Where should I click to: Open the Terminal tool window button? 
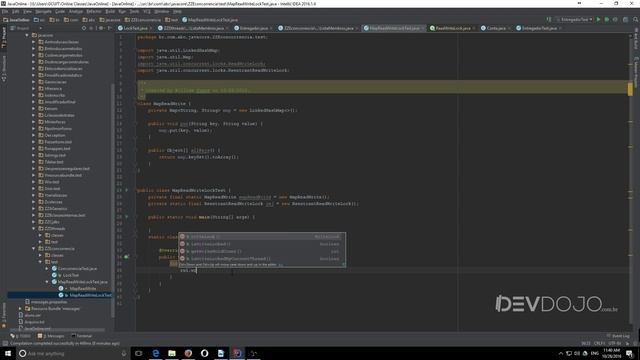[x=82, y=336]
